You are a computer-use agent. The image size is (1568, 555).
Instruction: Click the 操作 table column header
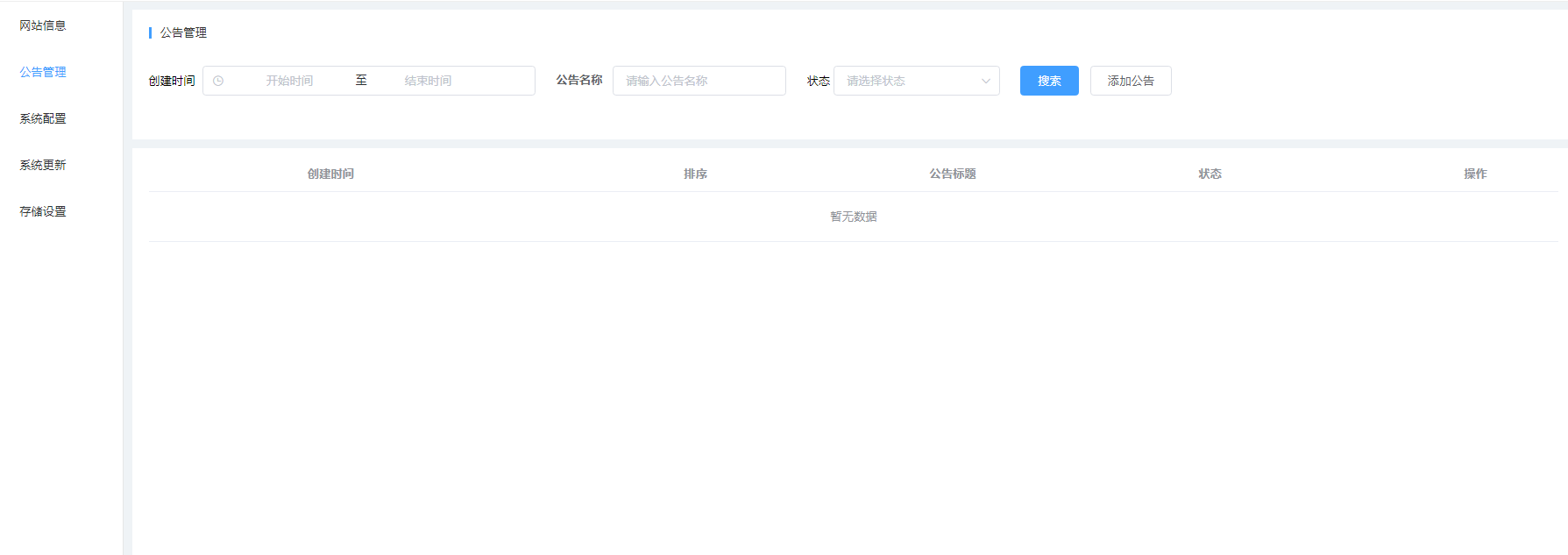click(x=1475, y=174)
